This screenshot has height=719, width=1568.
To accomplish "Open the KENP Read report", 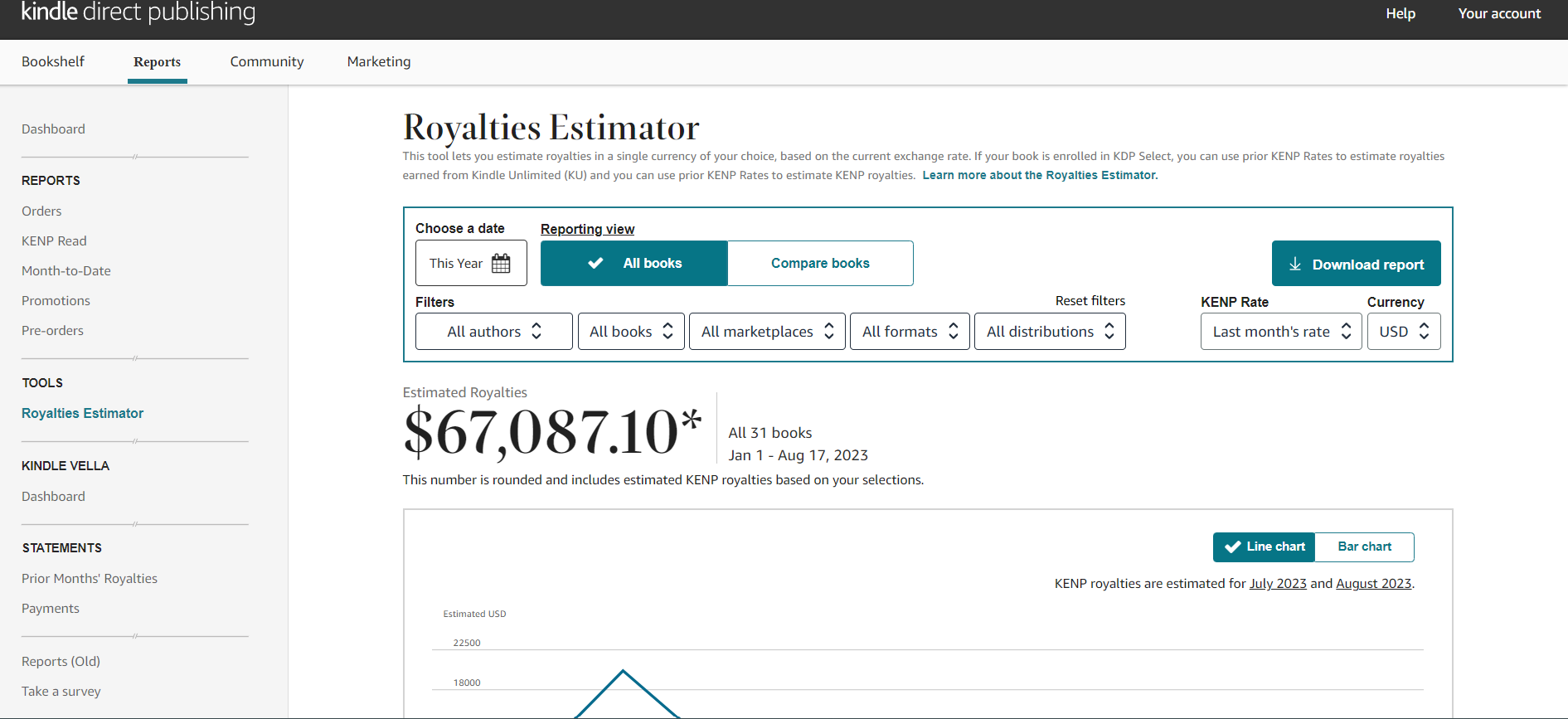I will (54, 240).
